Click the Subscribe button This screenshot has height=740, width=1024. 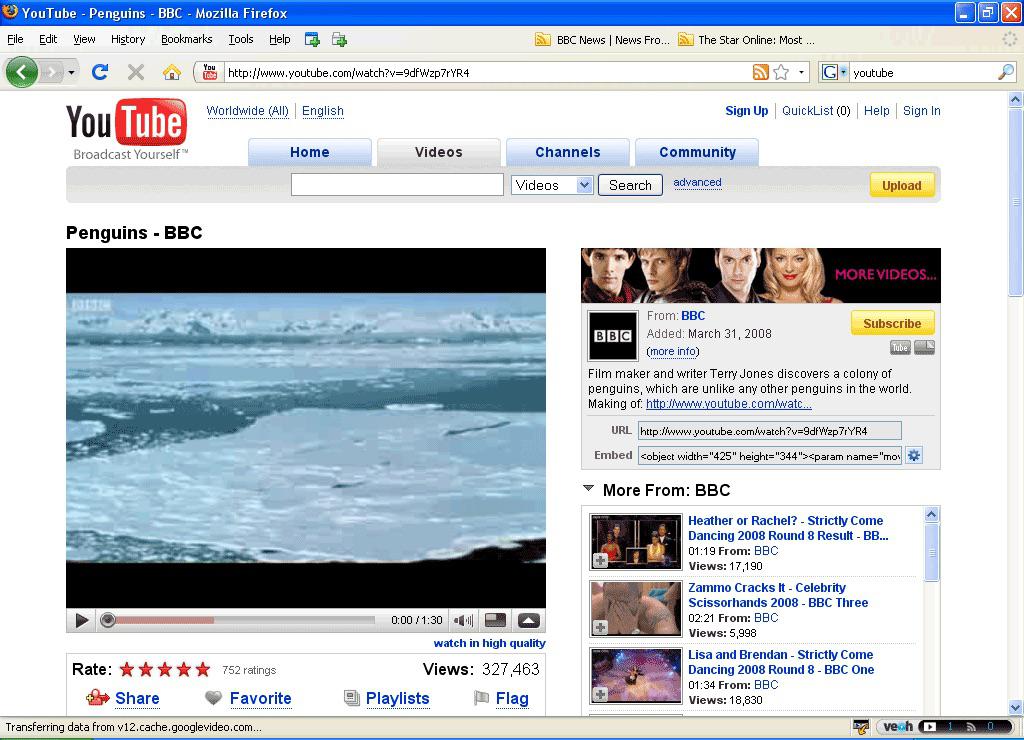pos(891,323)
